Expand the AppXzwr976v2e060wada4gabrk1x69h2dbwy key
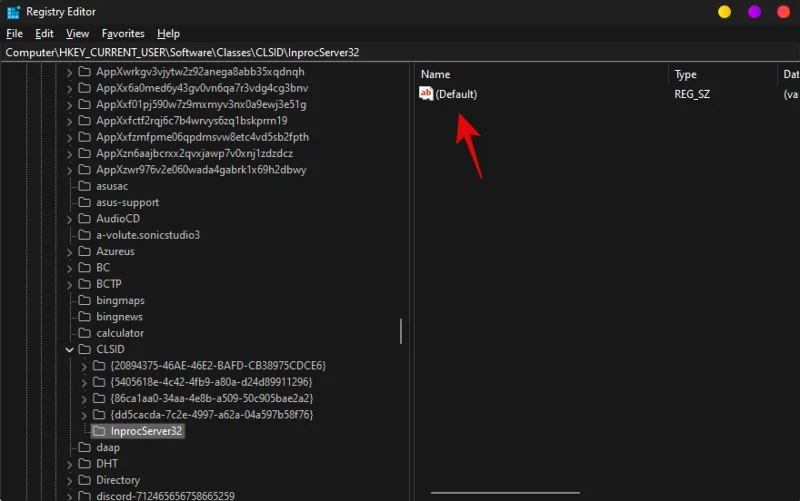This screenshot has height=501, width=800. click(69, 170)
